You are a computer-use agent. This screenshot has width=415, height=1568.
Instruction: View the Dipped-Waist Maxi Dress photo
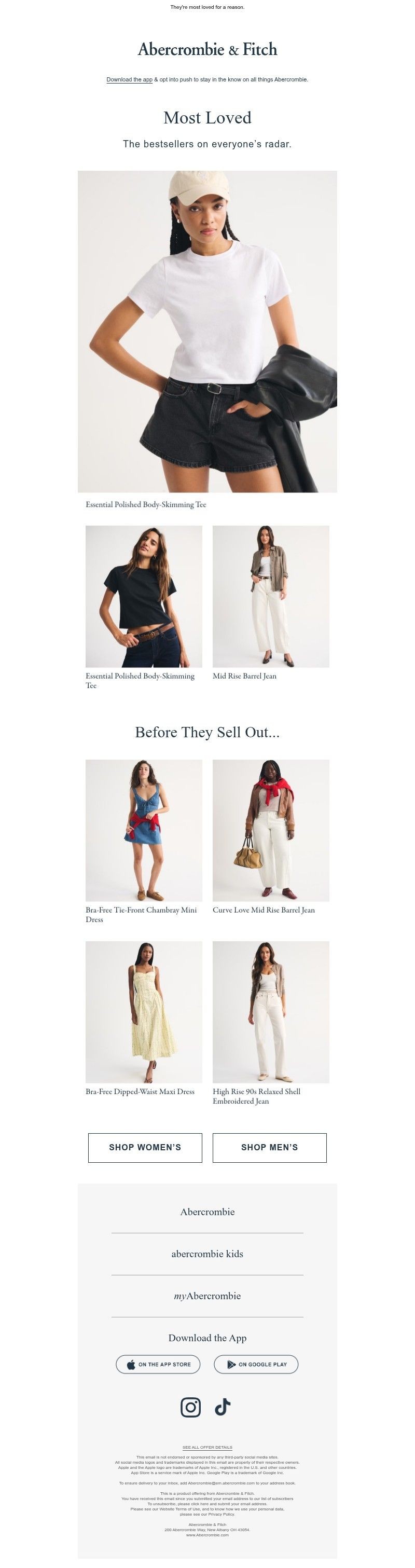point(144,1012)
